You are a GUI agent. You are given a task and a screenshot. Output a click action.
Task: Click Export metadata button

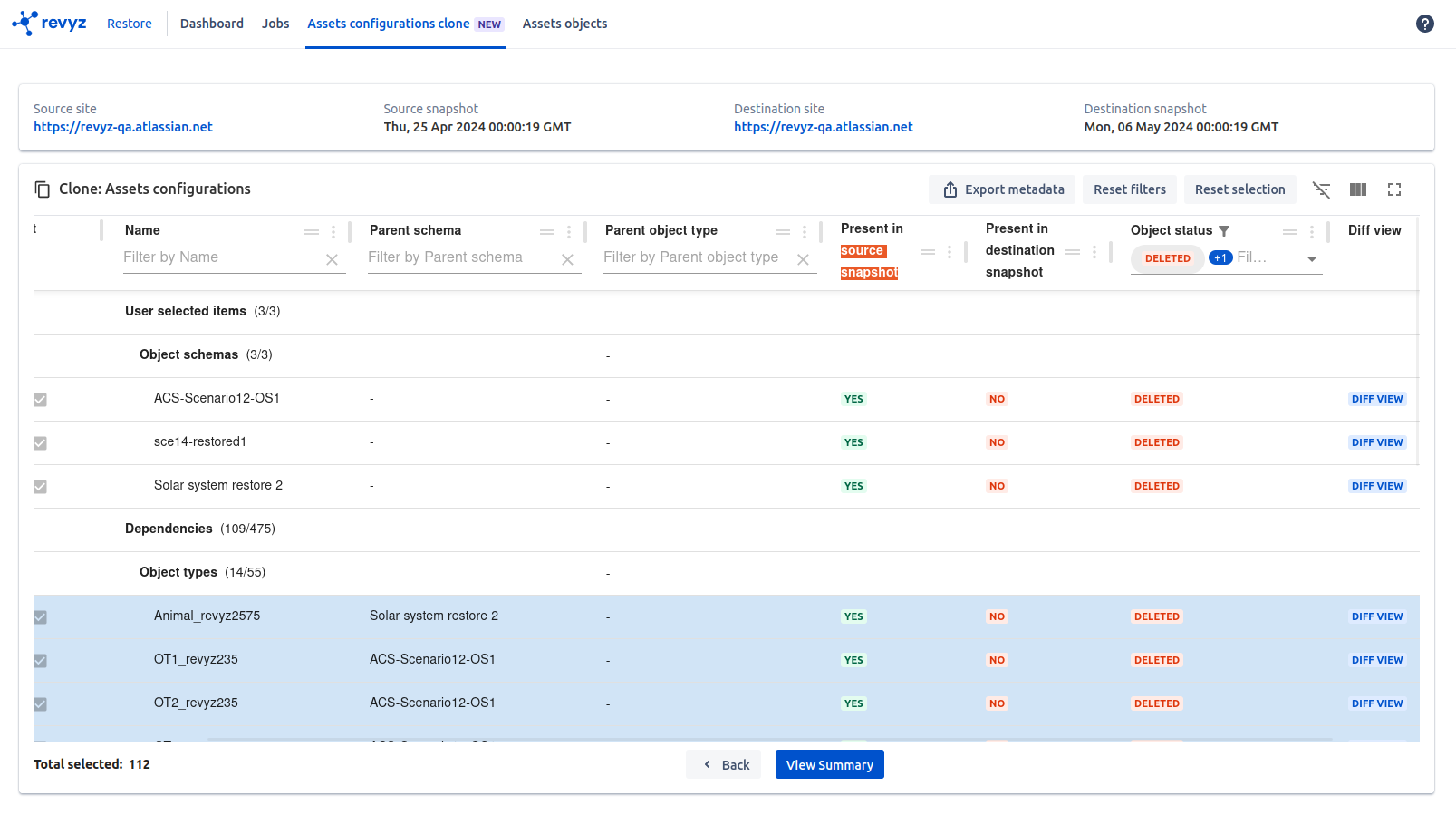pyautogui.click(x=1002, y=189)
